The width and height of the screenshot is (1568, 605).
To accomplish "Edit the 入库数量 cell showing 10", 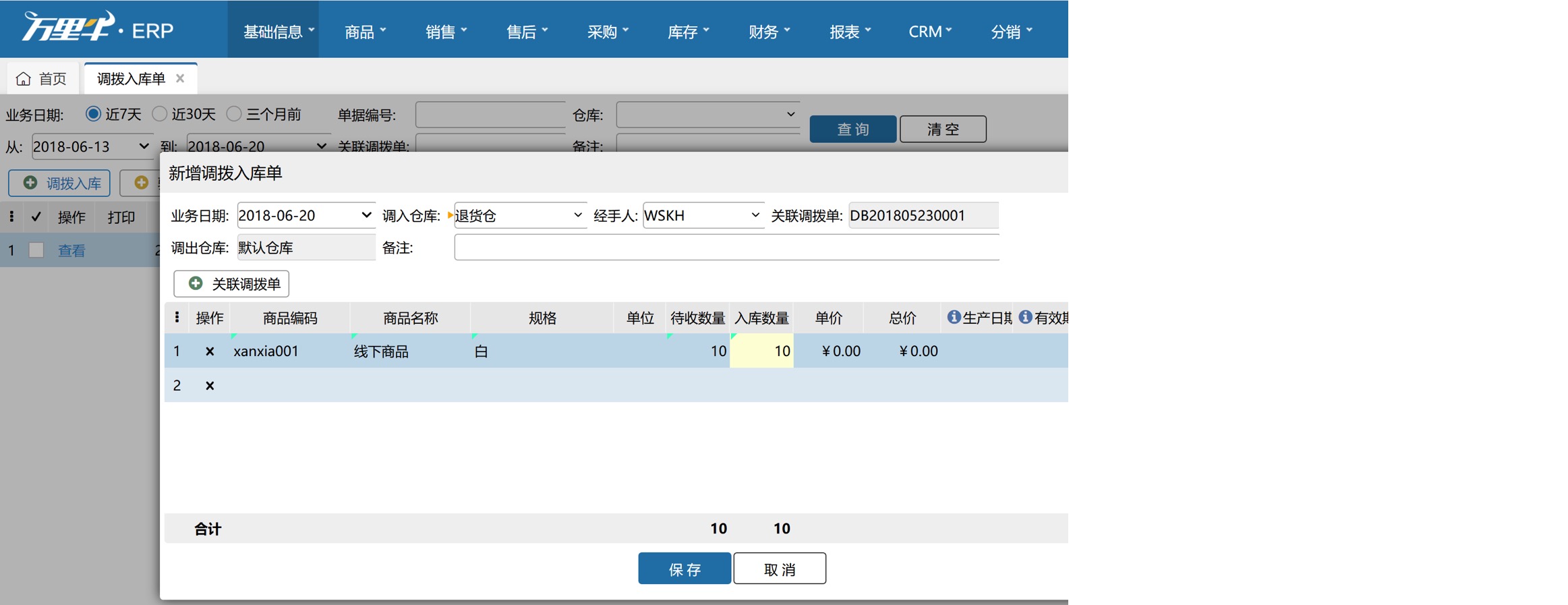I will 761,351.
